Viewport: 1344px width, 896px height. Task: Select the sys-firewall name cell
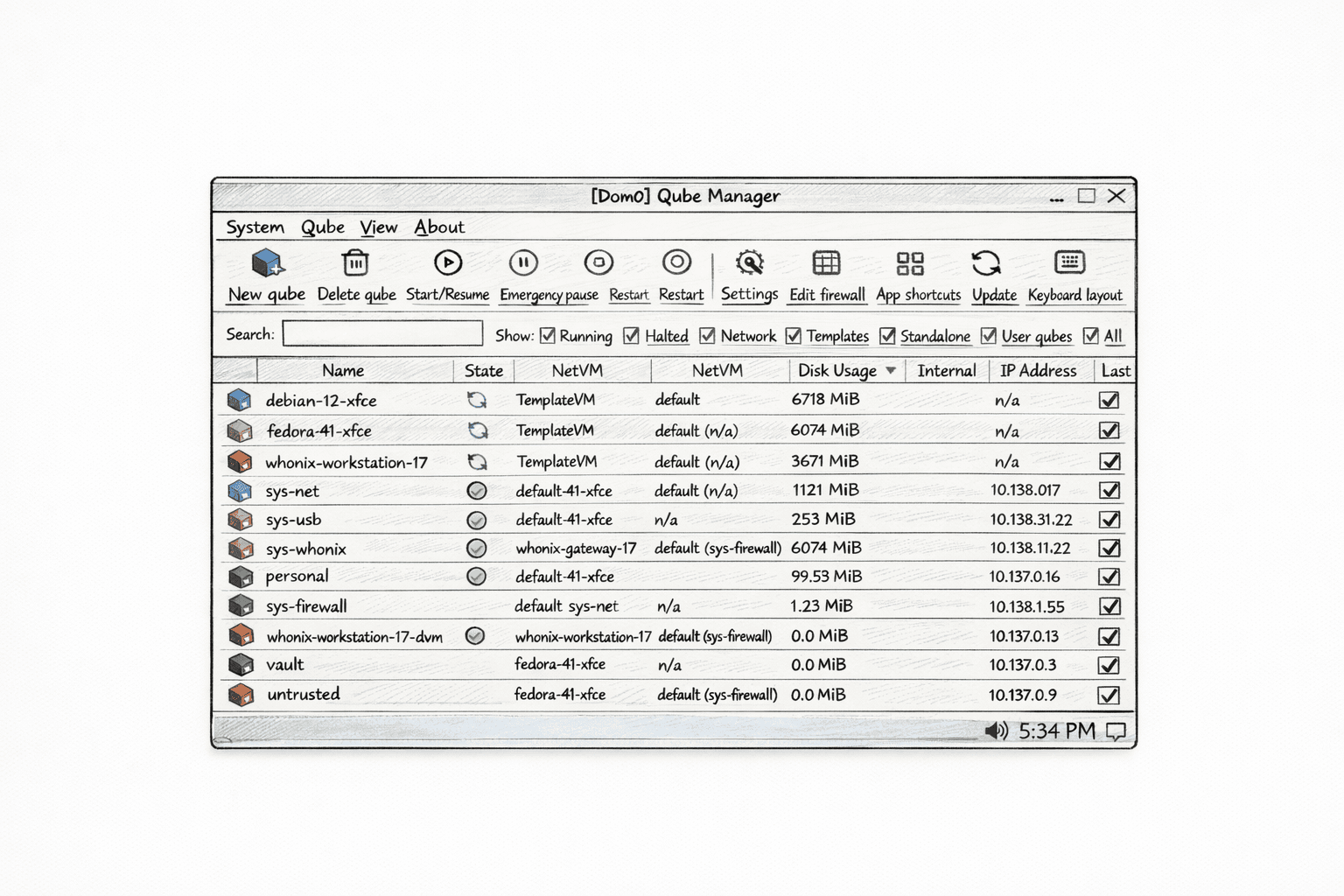point(306,606)
